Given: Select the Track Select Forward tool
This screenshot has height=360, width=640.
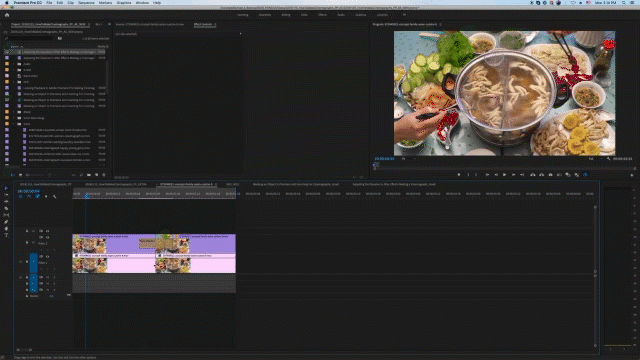Looking at the screenshot, I should tap(6, 195).
